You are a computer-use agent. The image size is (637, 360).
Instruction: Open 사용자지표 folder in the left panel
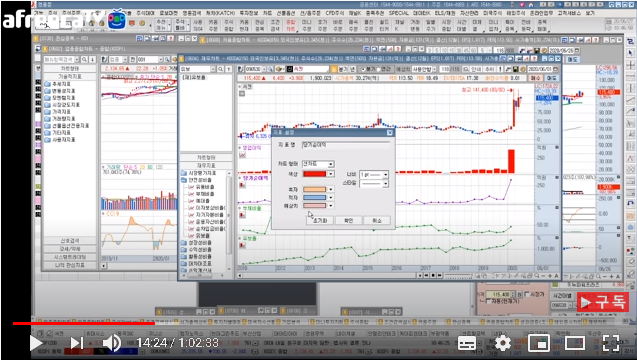click(x=60, y=140)
